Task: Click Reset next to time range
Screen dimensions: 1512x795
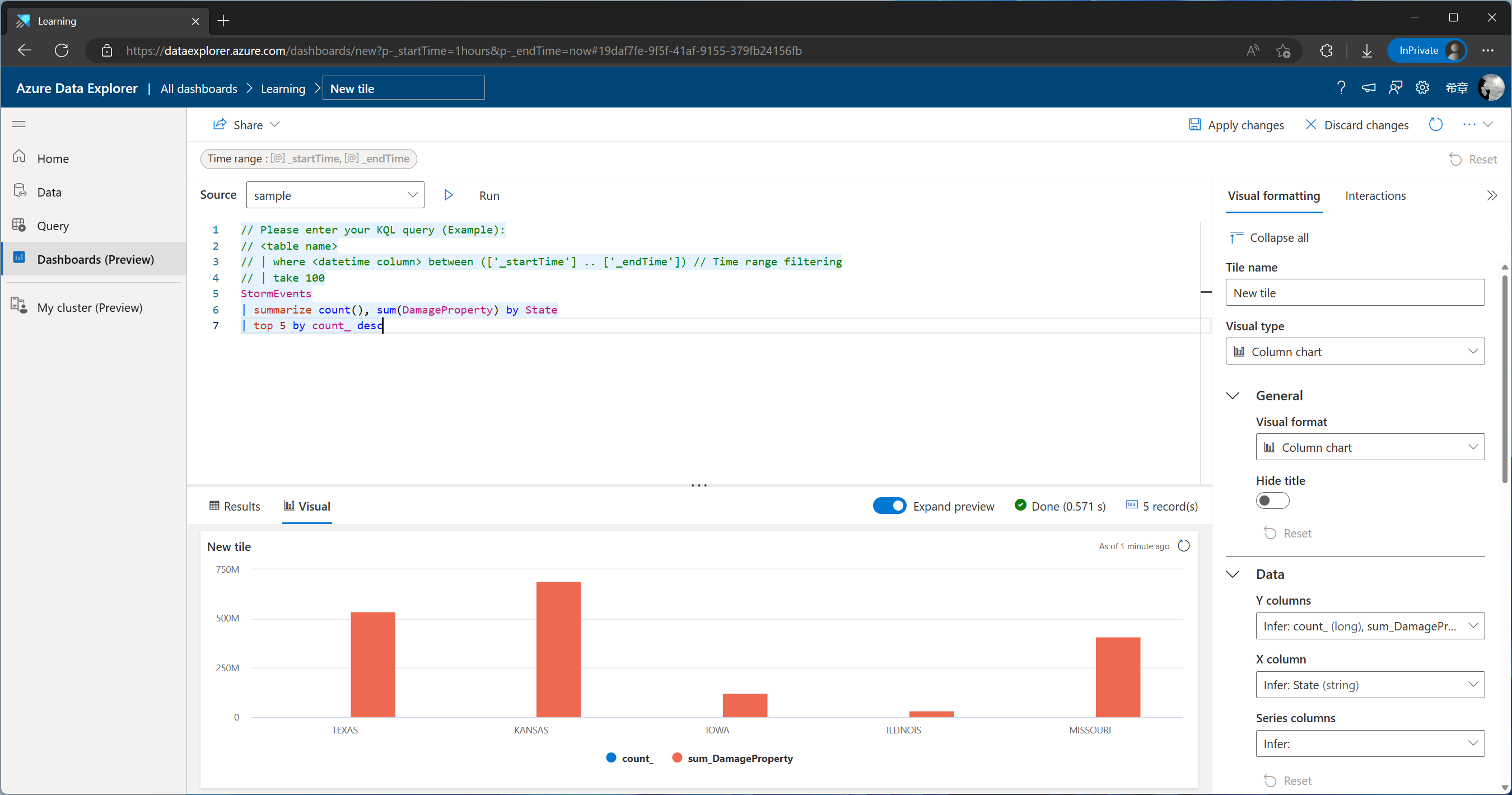Action: [1473, 159]
